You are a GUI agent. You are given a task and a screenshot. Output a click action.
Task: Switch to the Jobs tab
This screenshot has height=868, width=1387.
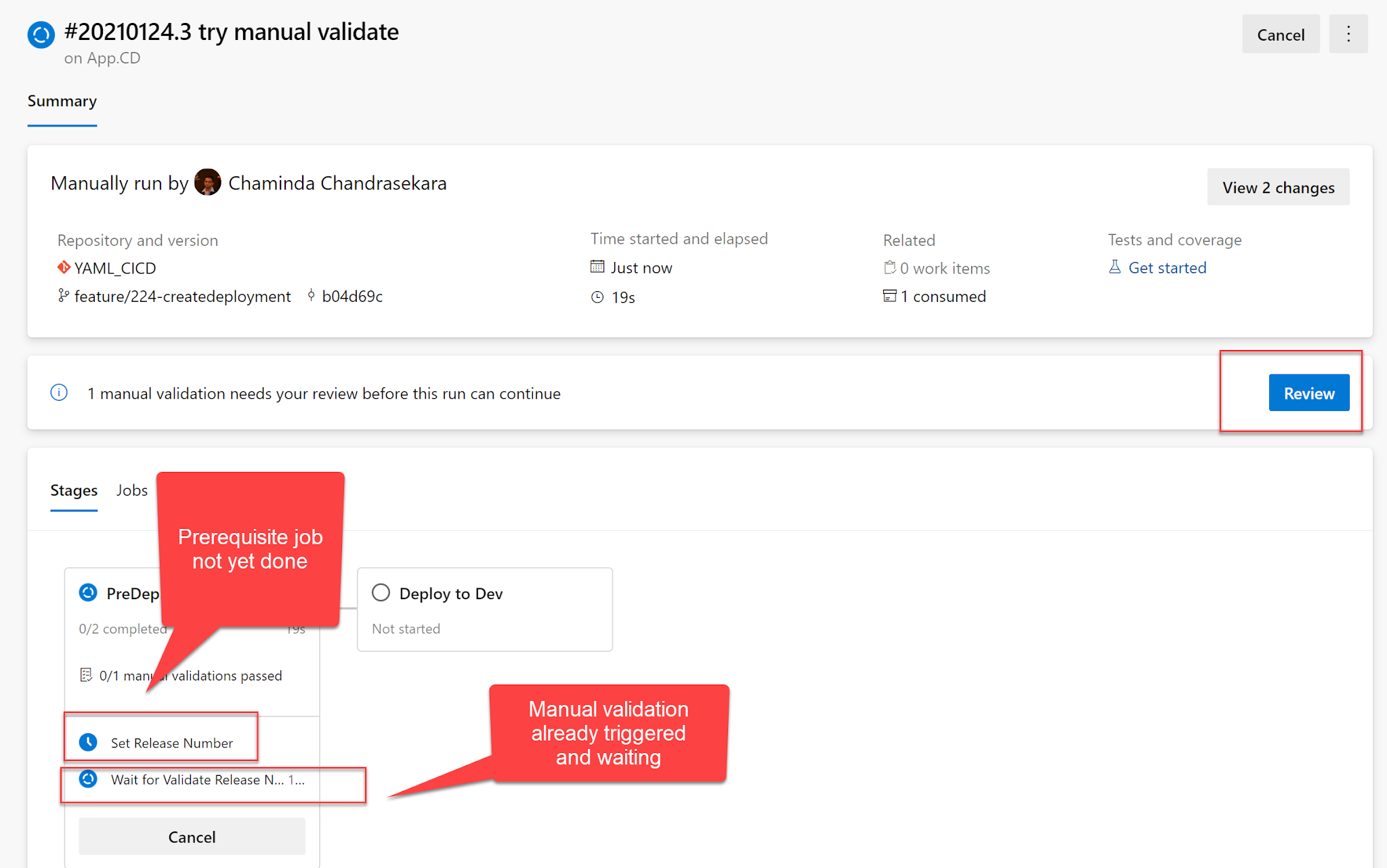pos(131,490)
